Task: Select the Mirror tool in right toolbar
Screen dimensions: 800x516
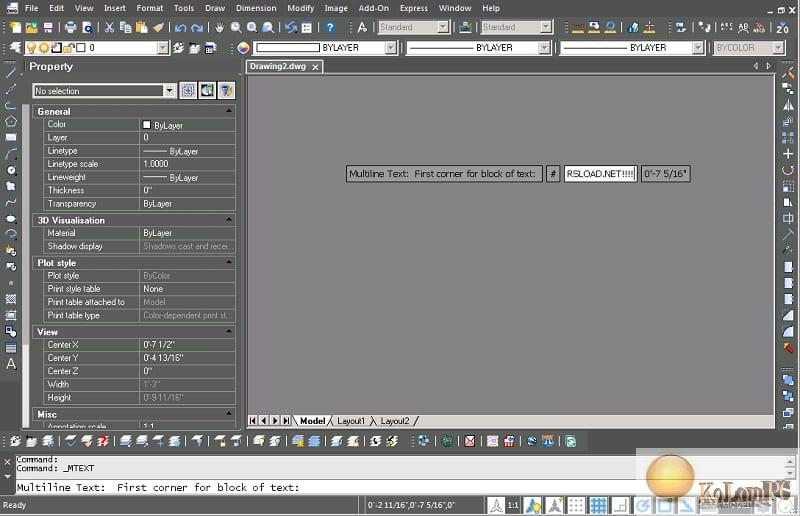Action: tap(788, 105)
